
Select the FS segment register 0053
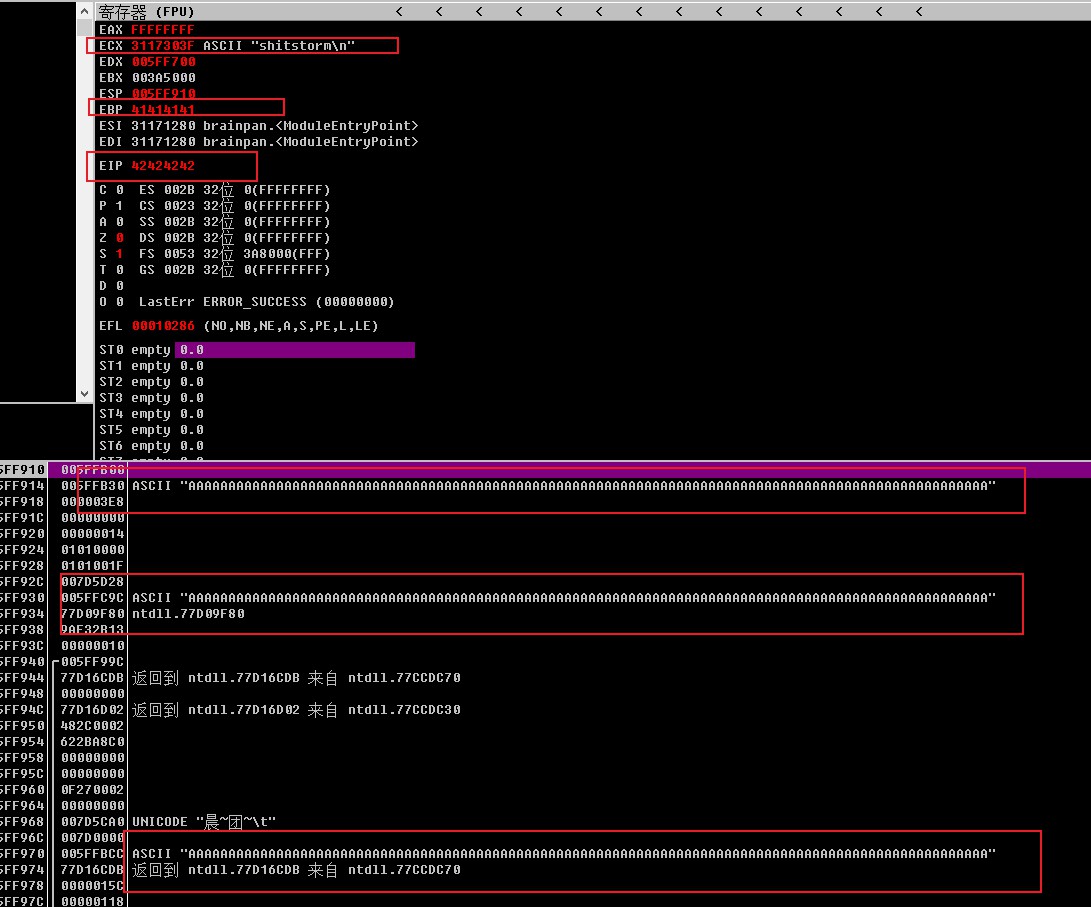point(180,254)
